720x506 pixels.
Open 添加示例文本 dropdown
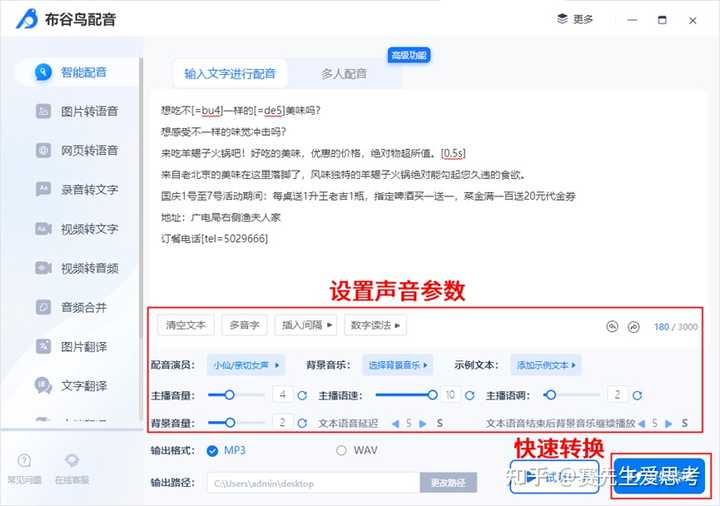pyautogui.click(x=546, y=365)
